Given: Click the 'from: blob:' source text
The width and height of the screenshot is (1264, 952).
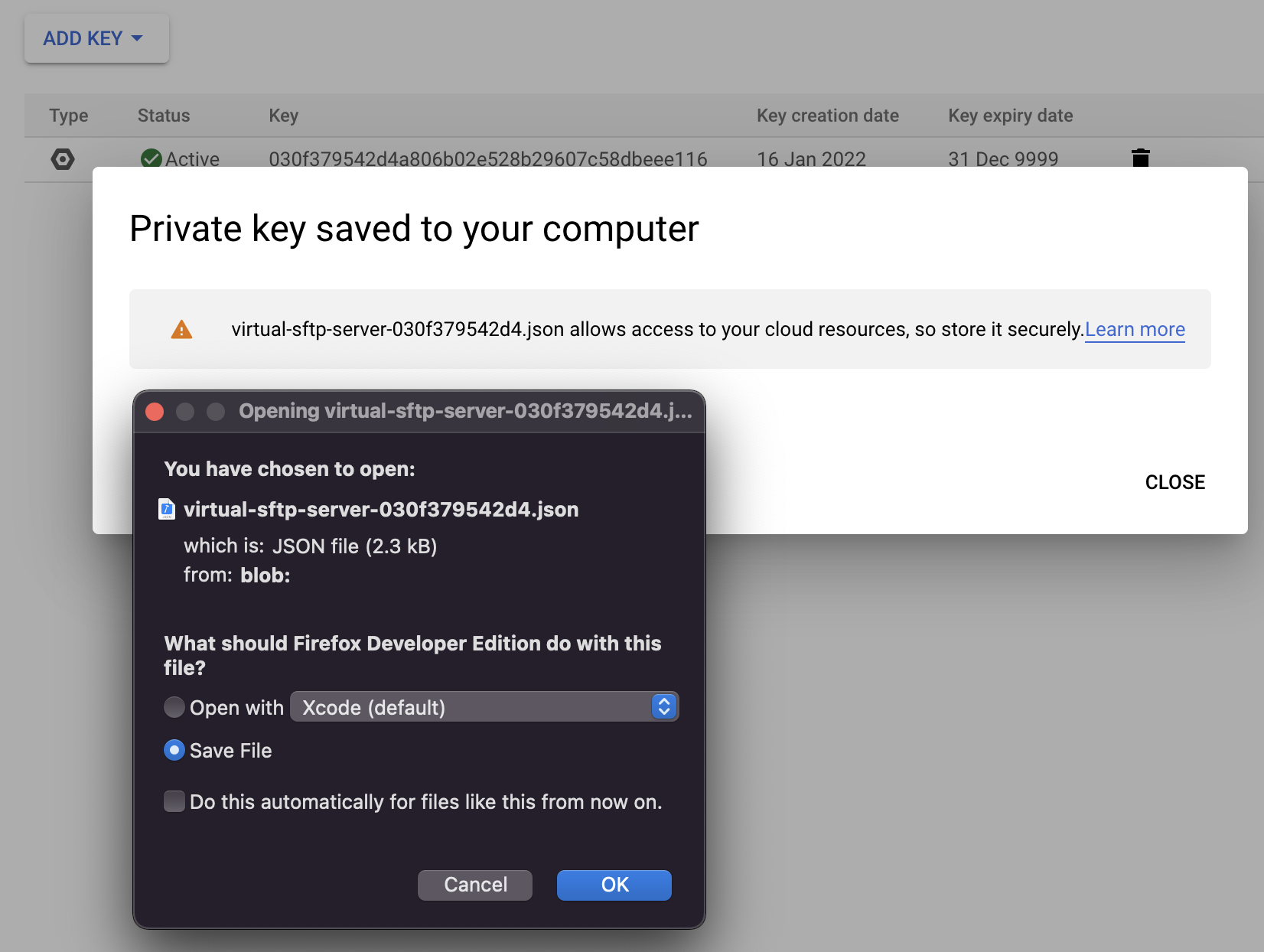Looking at the screenshot, I should coord(237,575).
